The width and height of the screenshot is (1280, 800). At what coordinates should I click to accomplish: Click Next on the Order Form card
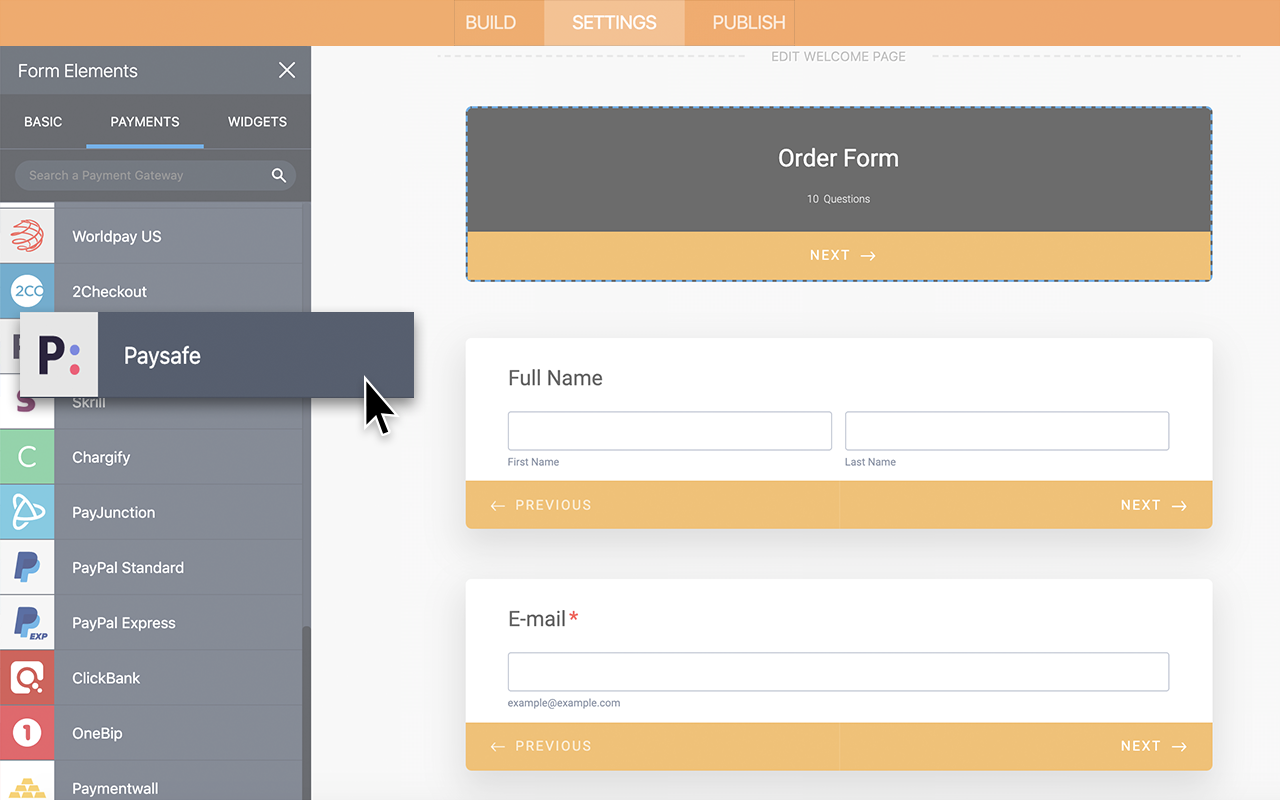tap(840, 256)
